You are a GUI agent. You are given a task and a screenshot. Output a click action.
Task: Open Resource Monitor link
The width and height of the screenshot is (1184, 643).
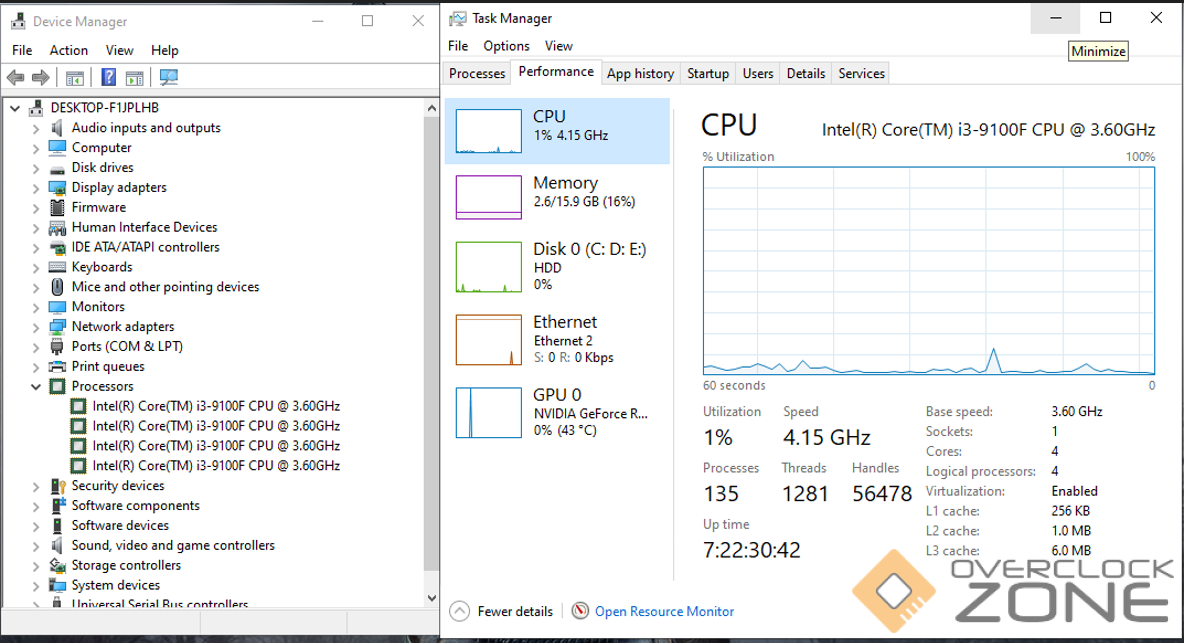point(664,611)
